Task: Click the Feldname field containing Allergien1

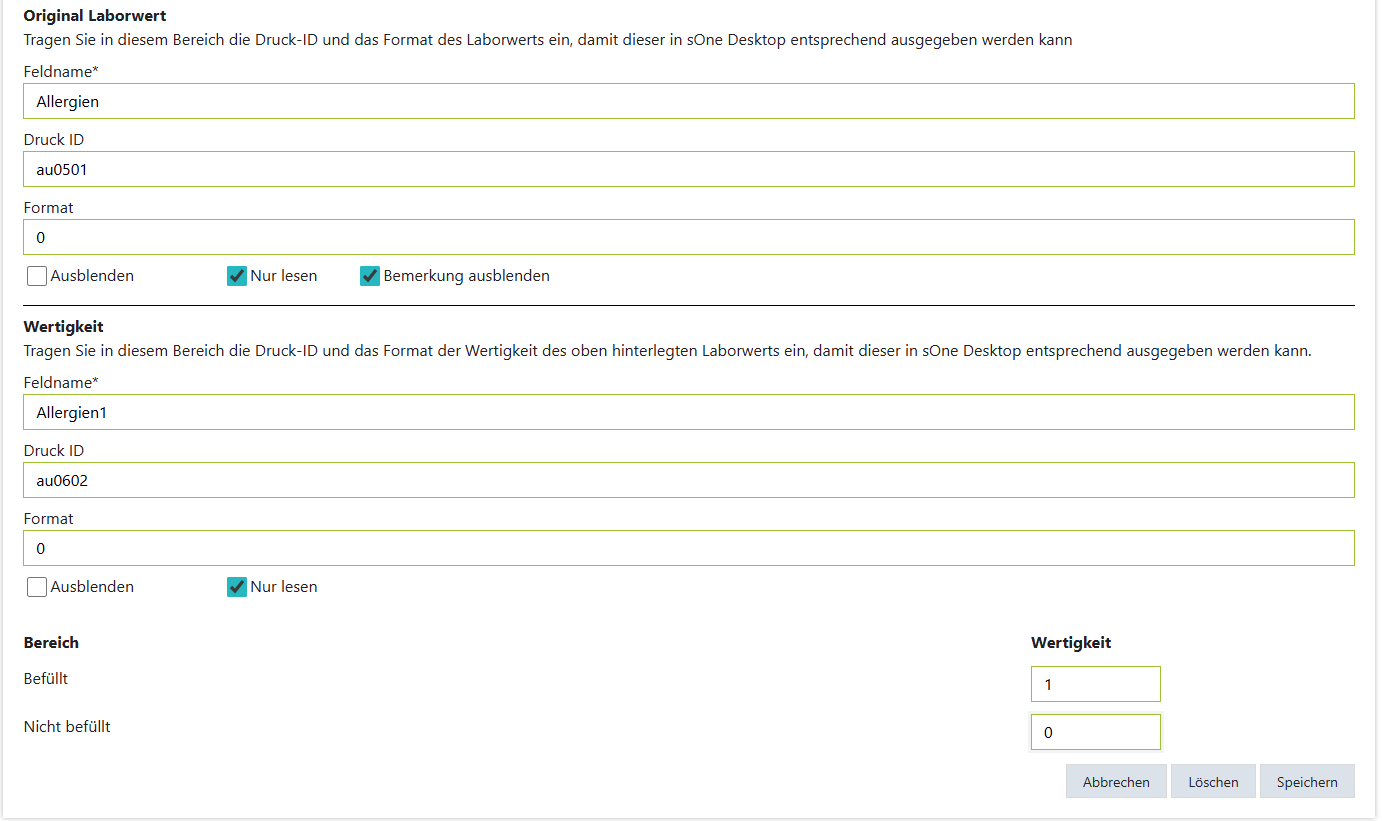Action: [x=688, y=412]
